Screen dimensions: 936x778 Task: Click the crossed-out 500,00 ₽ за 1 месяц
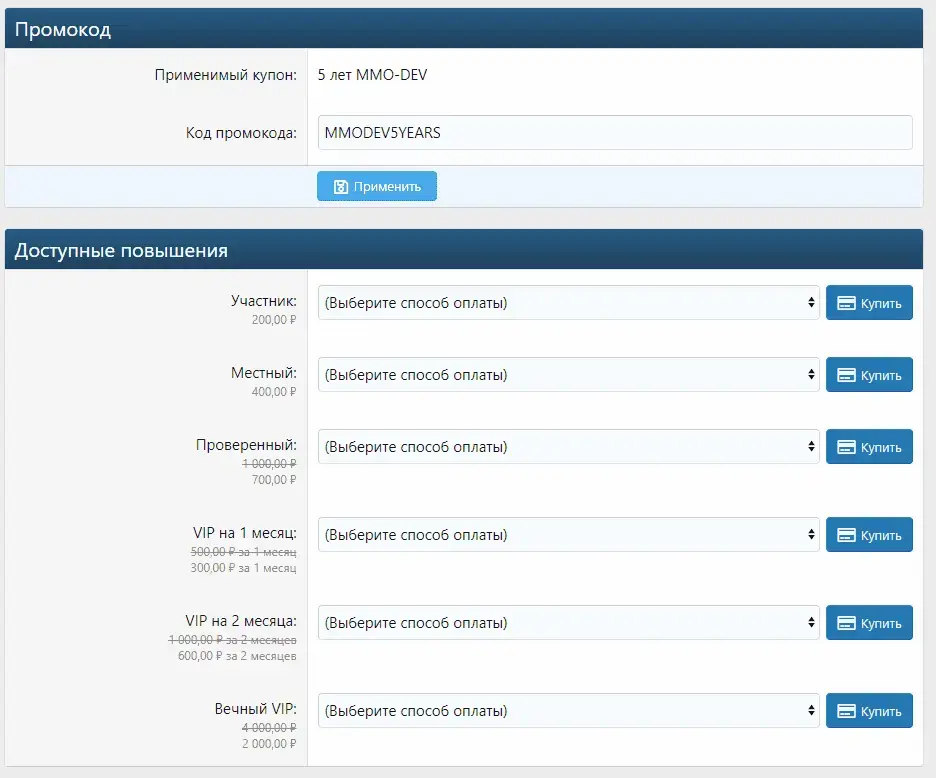(244, 552)
